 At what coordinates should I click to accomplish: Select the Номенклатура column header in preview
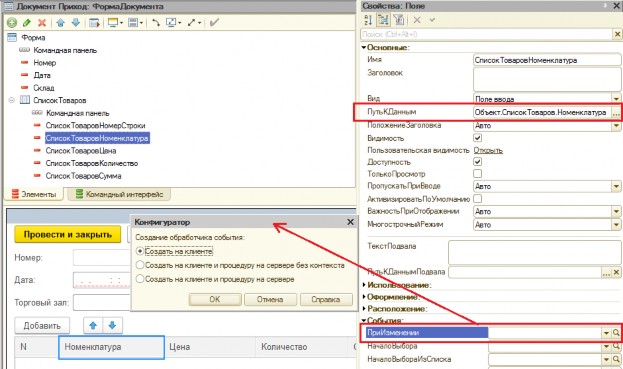tap(111, 347)
